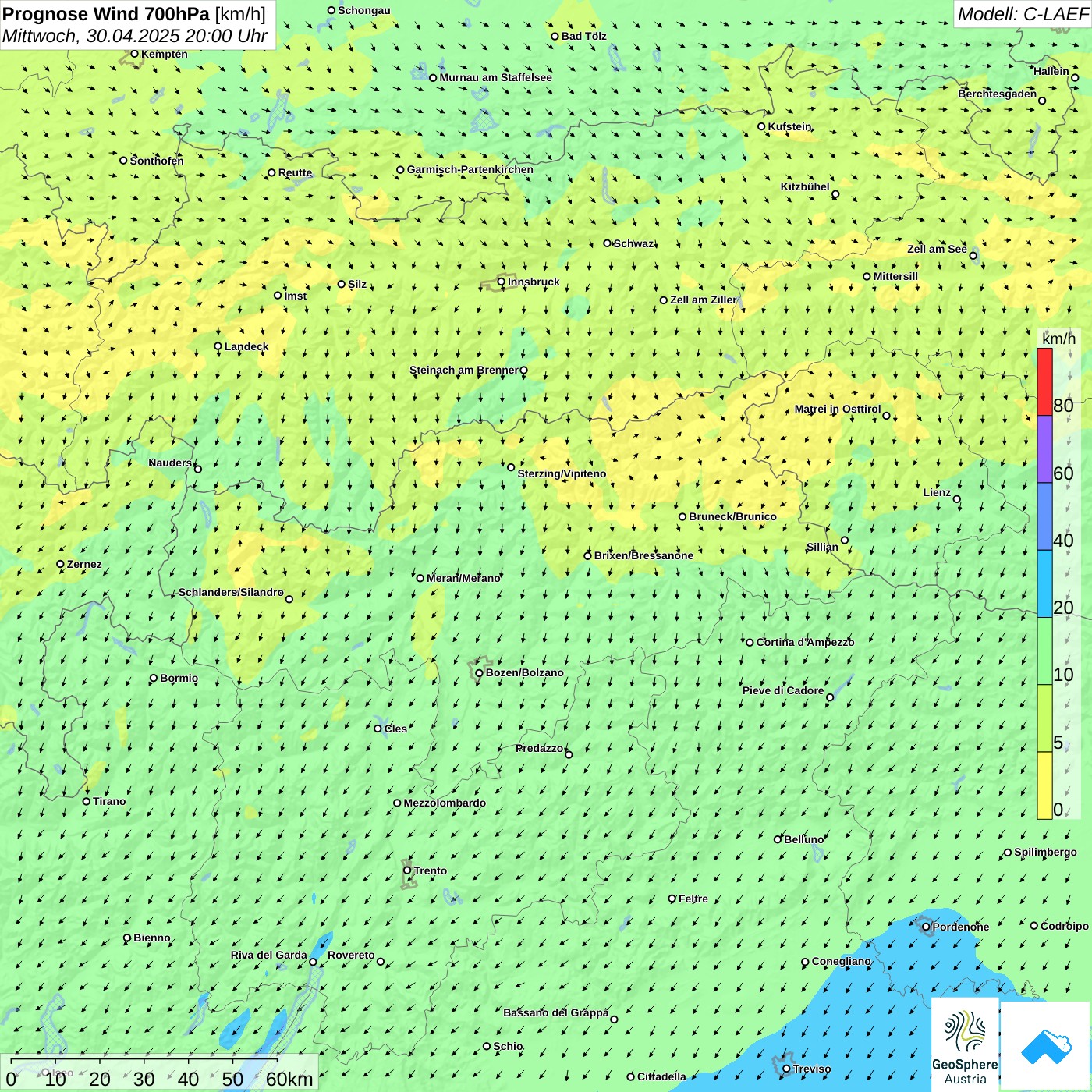
Task: Click the 'Sonthofen' label
Action: tap(157, 161)
